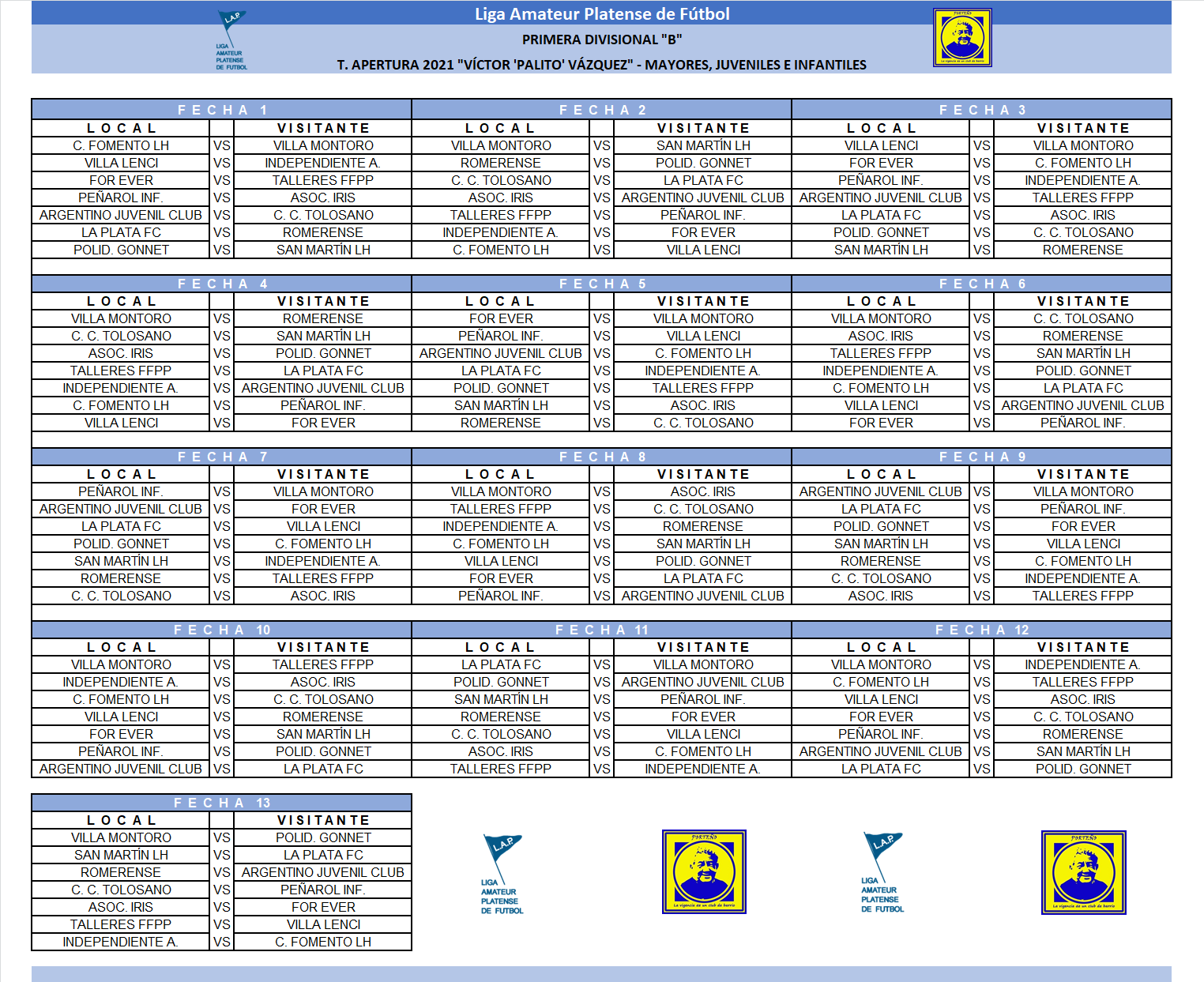Select 'POLID. GONNET' in Fecha 12
Viewport: 1204px width, 982px height.
[x=1083, y=769]
